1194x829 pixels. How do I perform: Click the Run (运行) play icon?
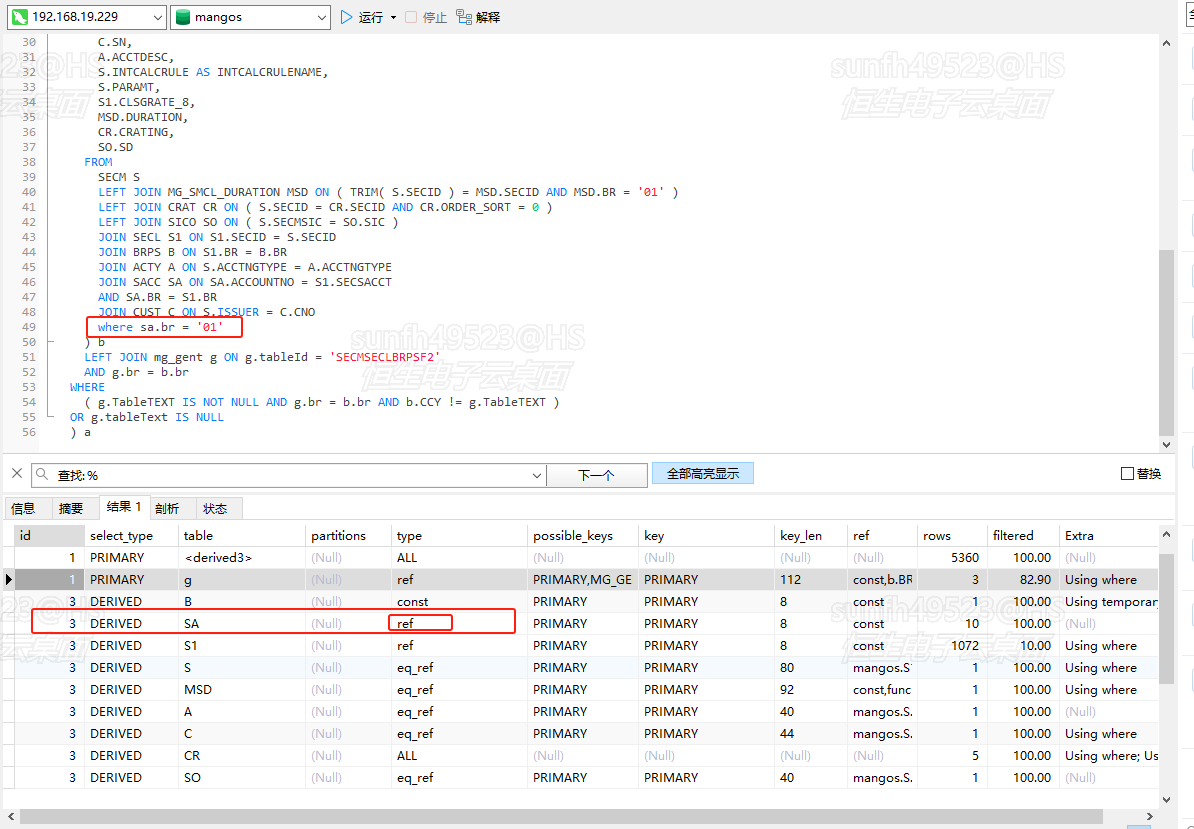tap(347, 17)
